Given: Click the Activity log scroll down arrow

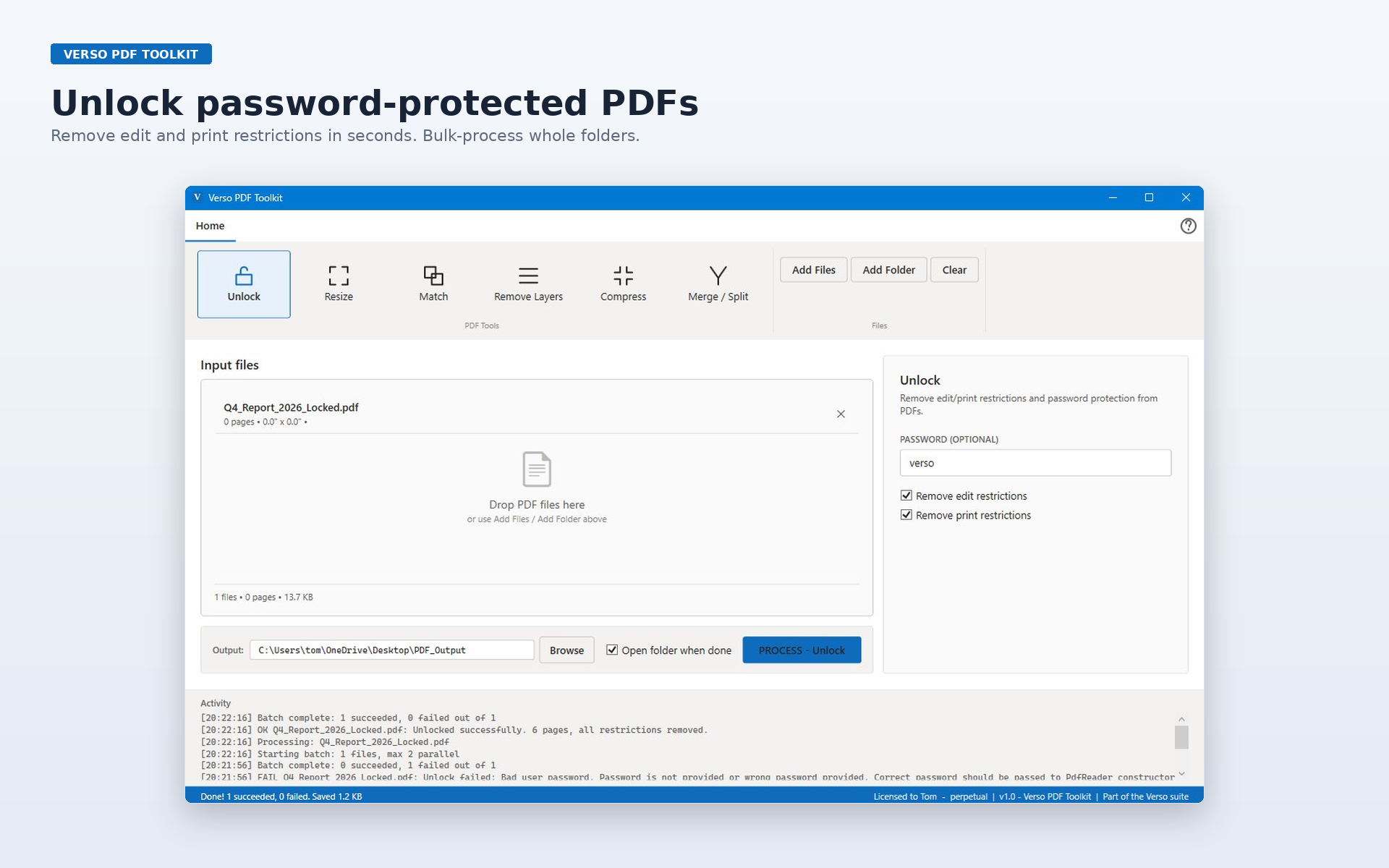Looking at the screenshot, I should (x=1181, y=774).
